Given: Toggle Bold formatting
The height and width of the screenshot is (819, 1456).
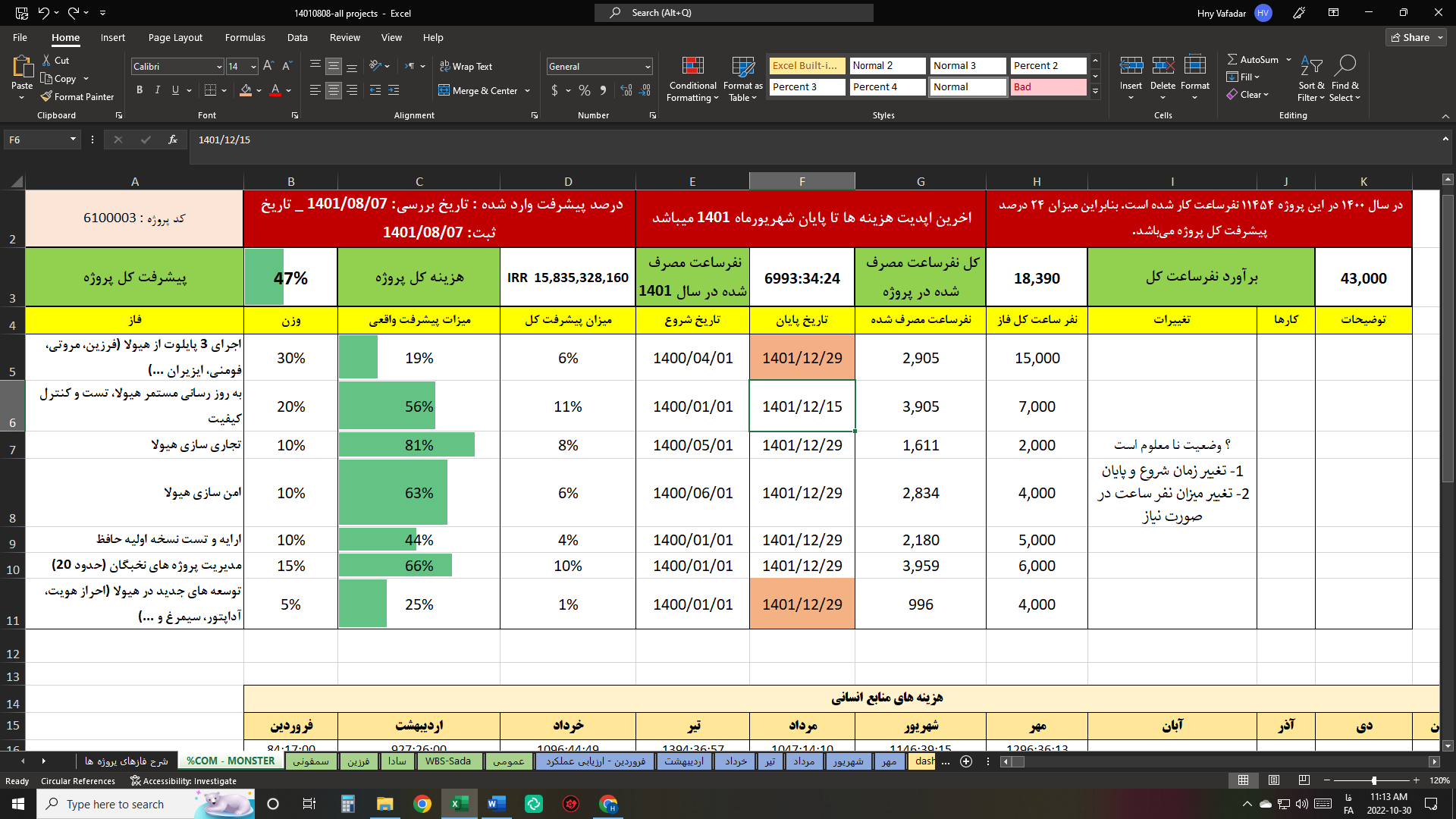Looking at the screenshot, I should click(140, 90).
